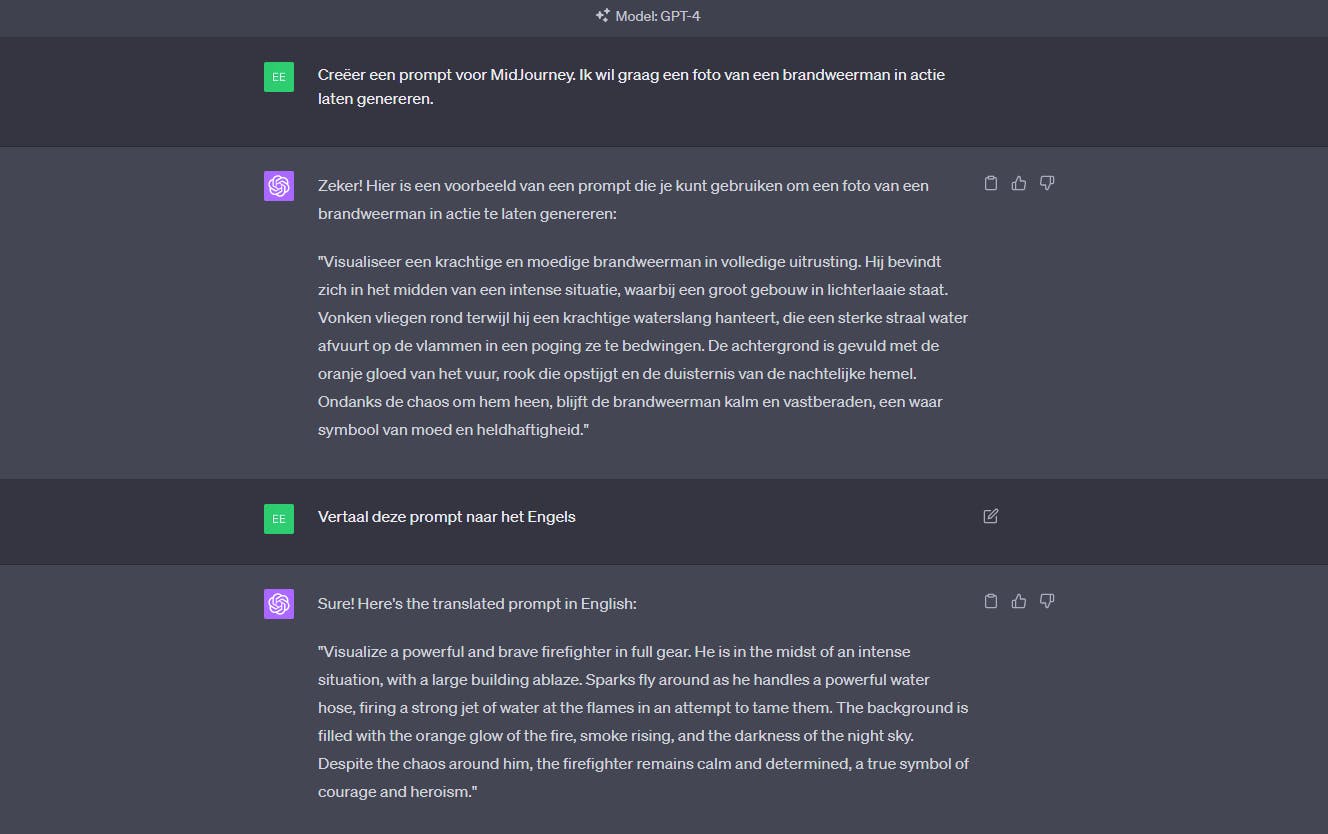
Task: Click the 'Vertaal deze prompt naar het Engels' message
Action: (446, 517)
